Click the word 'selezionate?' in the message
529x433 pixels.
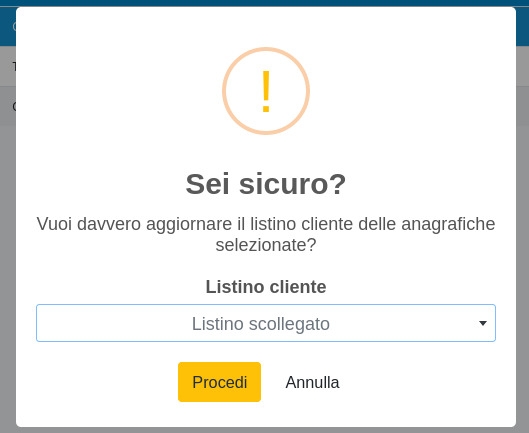(x=266, y=244)
